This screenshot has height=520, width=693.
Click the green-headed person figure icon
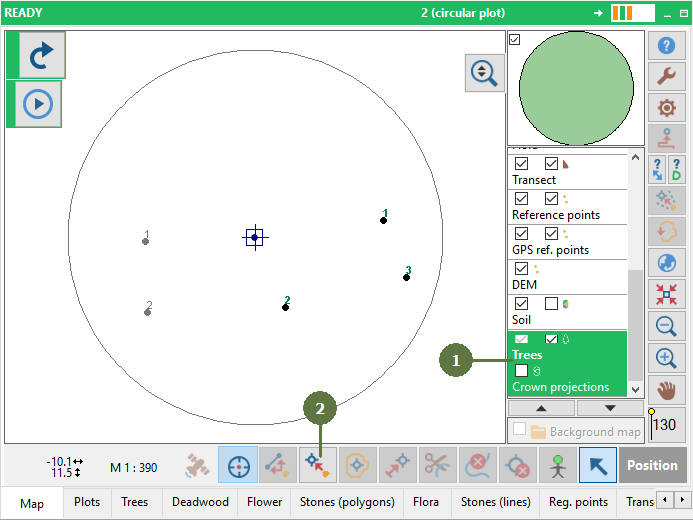(x=558, y=465)
